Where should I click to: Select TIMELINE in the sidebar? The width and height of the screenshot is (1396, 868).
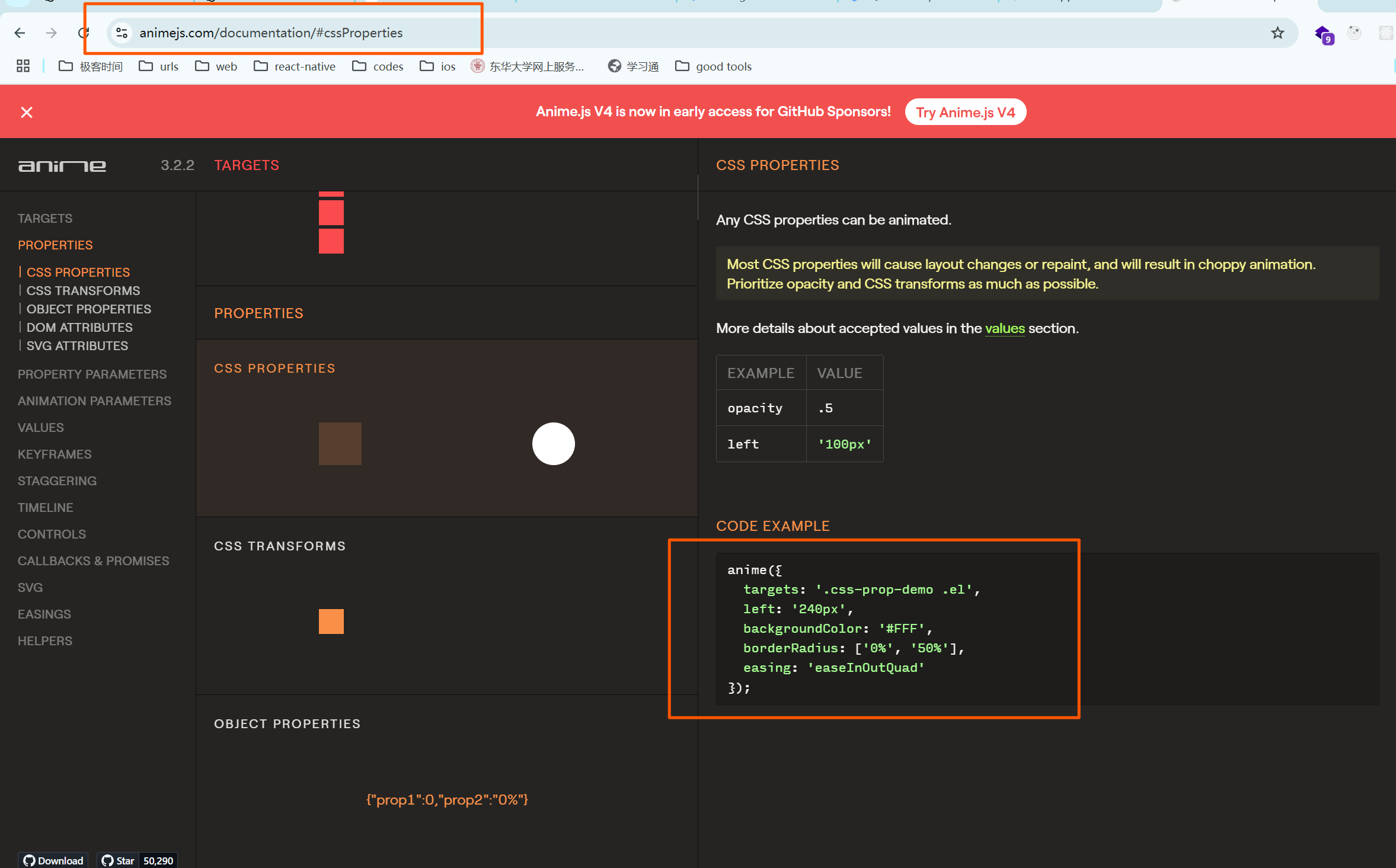tap(46, 508)
